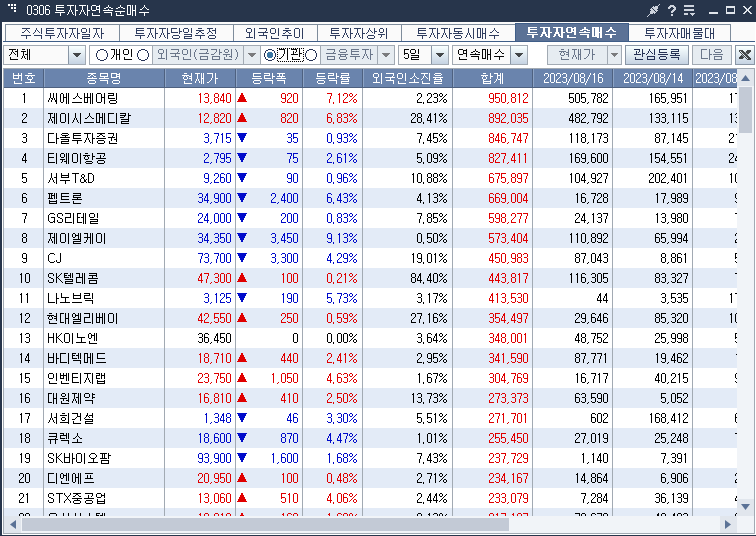
Task: Sort by 합계 column header
Action: coord(492,78)
